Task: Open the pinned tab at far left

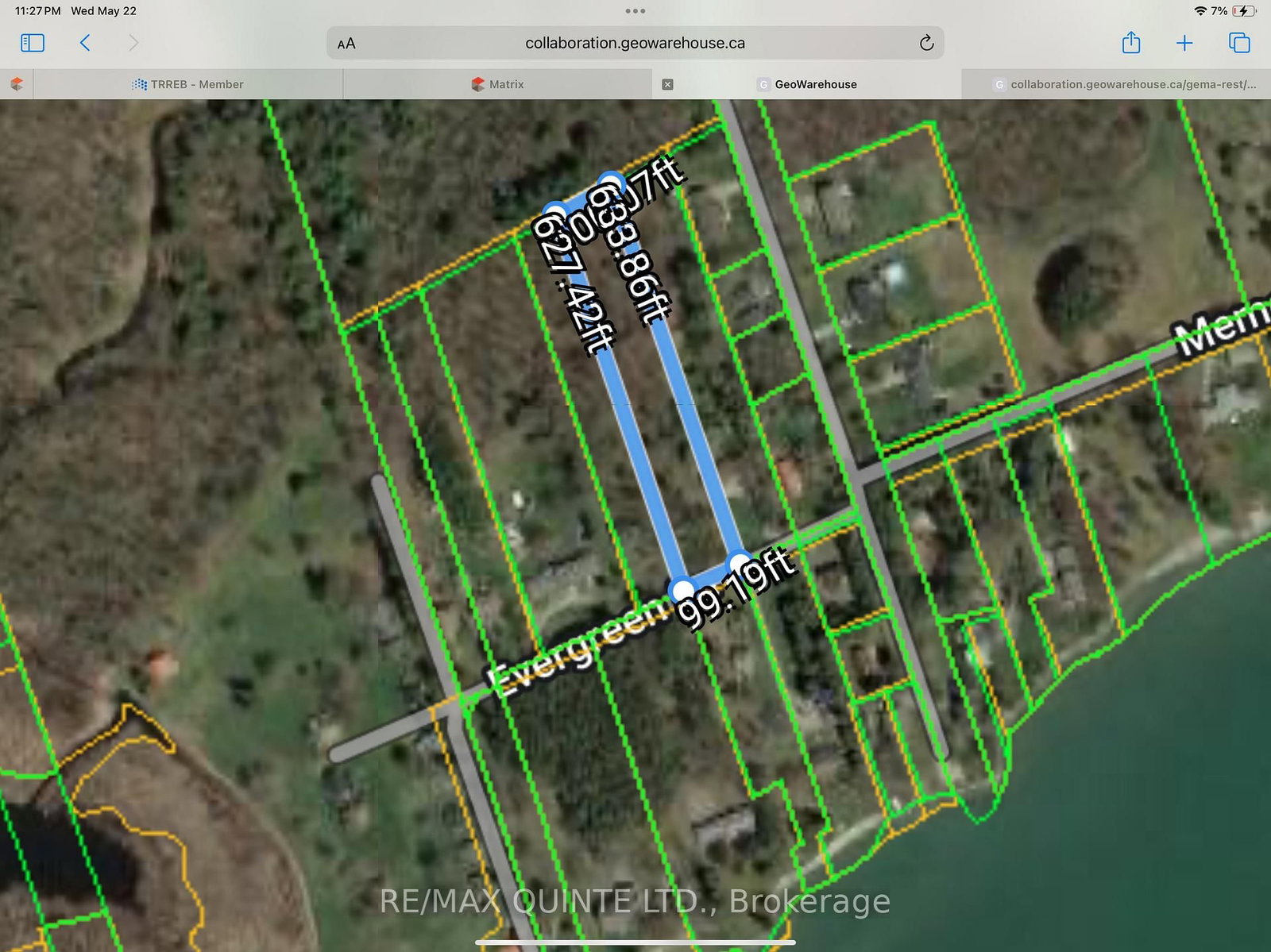Action: point(17,84)
